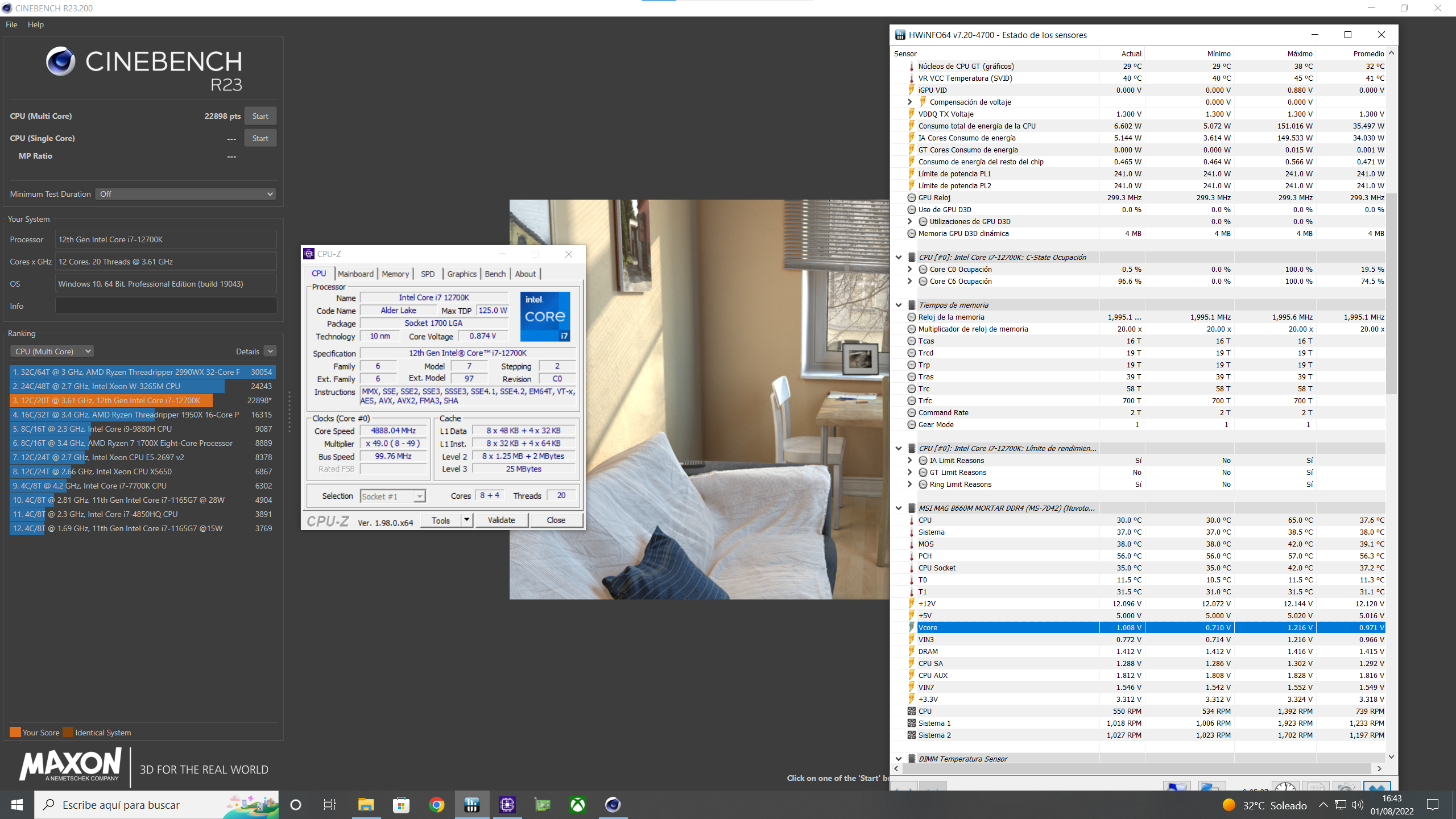Start the CPU (Single Core) test
The image size is (1456, 819).
point(260,138)
